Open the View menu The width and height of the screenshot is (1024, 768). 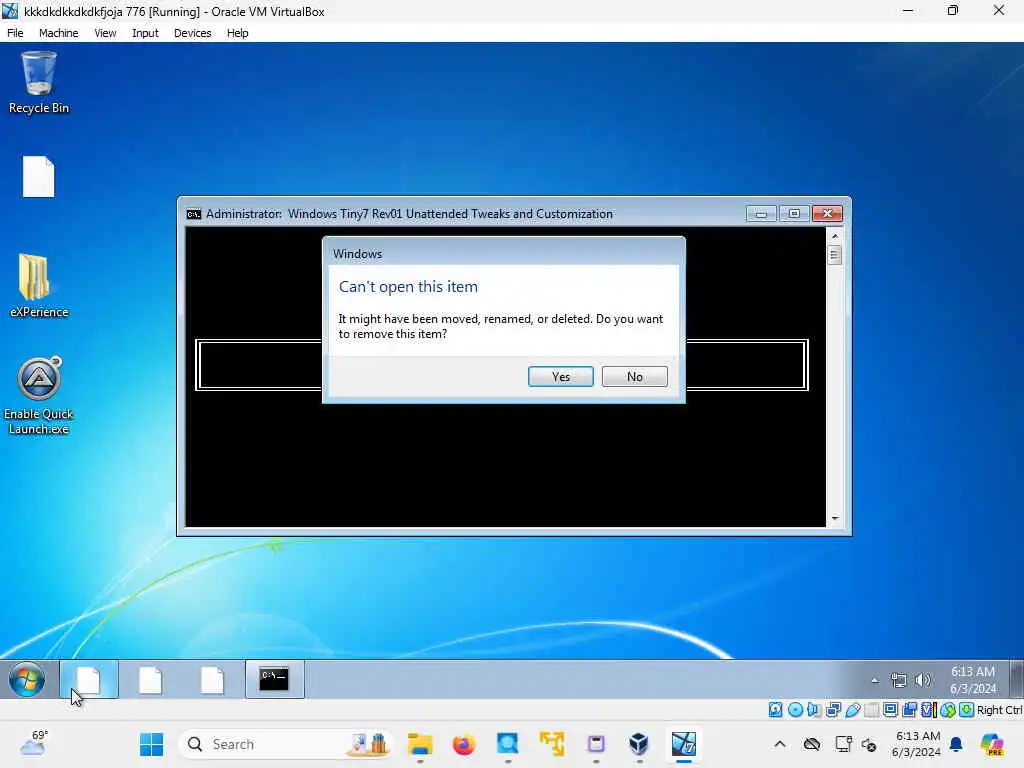click(104, 33)
